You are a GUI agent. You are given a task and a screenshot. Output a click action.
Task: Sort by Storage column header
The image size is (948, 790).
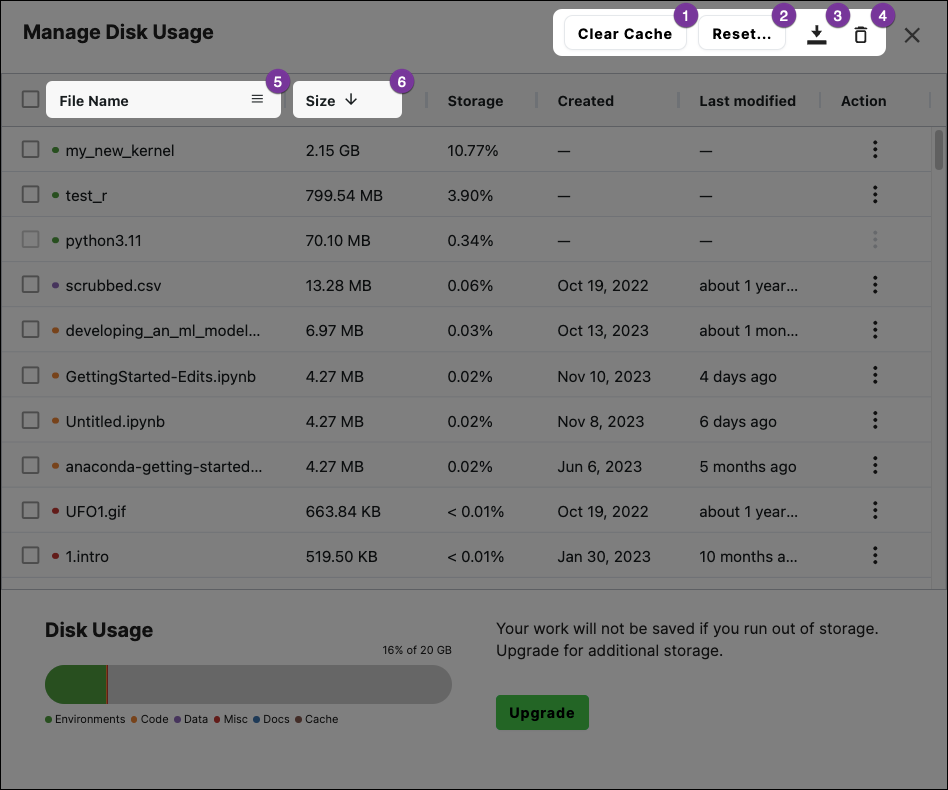coord(475,101)
